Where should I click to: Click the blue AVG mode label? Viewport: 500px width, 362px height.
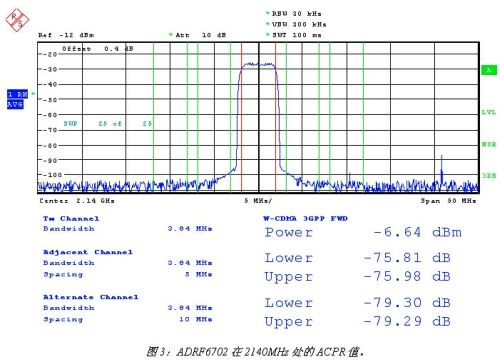[15, 104]
